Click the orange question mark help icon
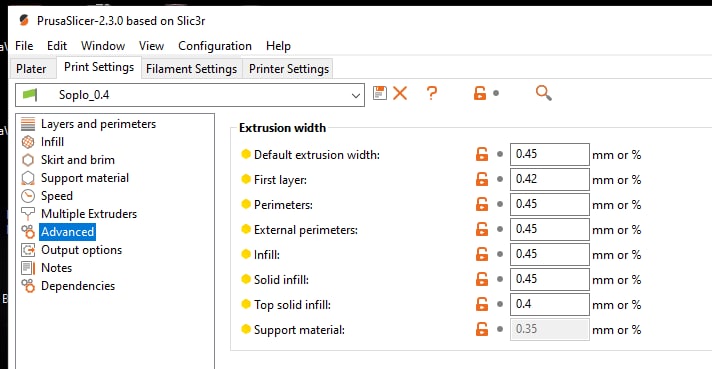This screenshot has width=712, height=369. (x=432, y=93)
